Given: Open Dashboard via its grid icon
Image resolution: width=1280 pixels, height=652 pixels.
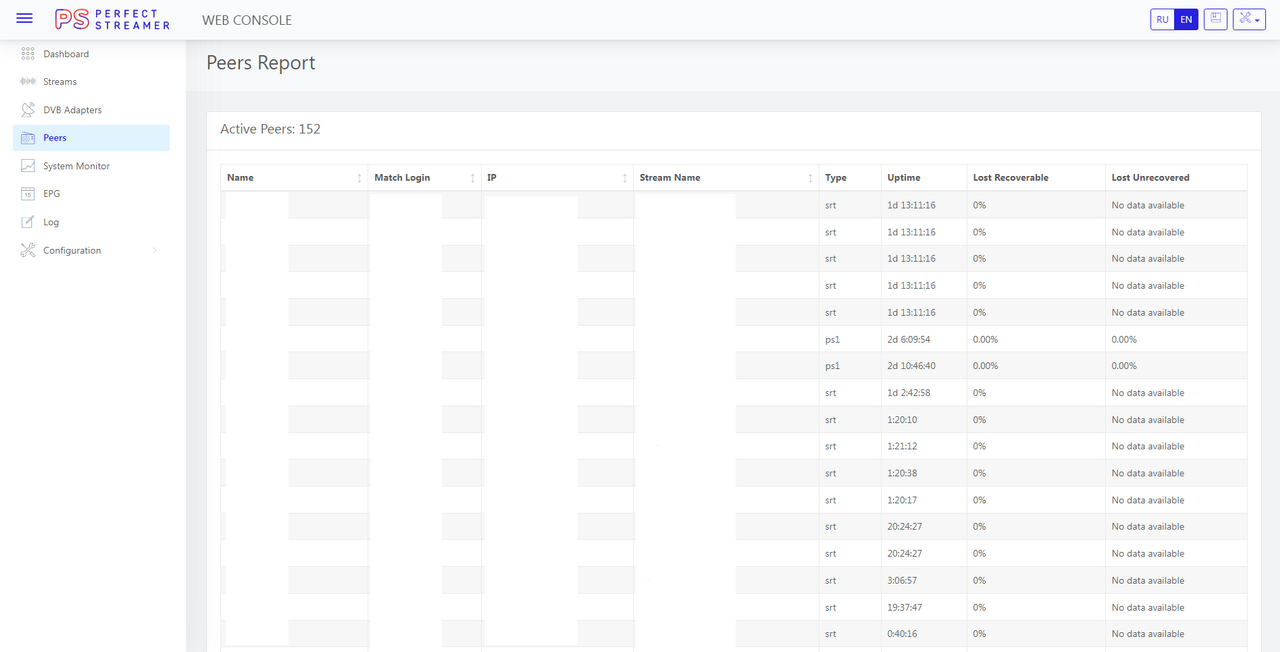Looking at the screenshot, I should click(x=28, y=54).
